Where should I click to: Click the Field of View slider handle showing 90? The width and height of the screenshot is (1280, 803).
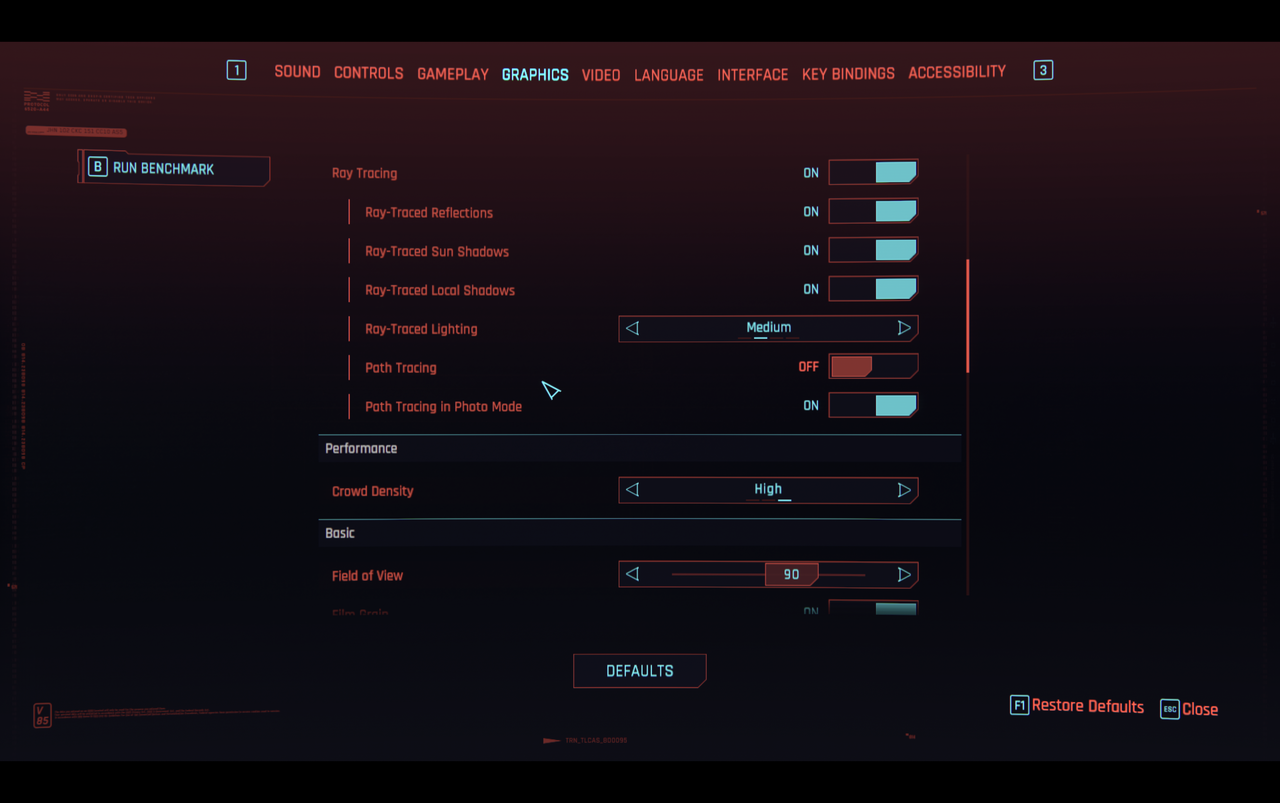(x=791, y=574)
